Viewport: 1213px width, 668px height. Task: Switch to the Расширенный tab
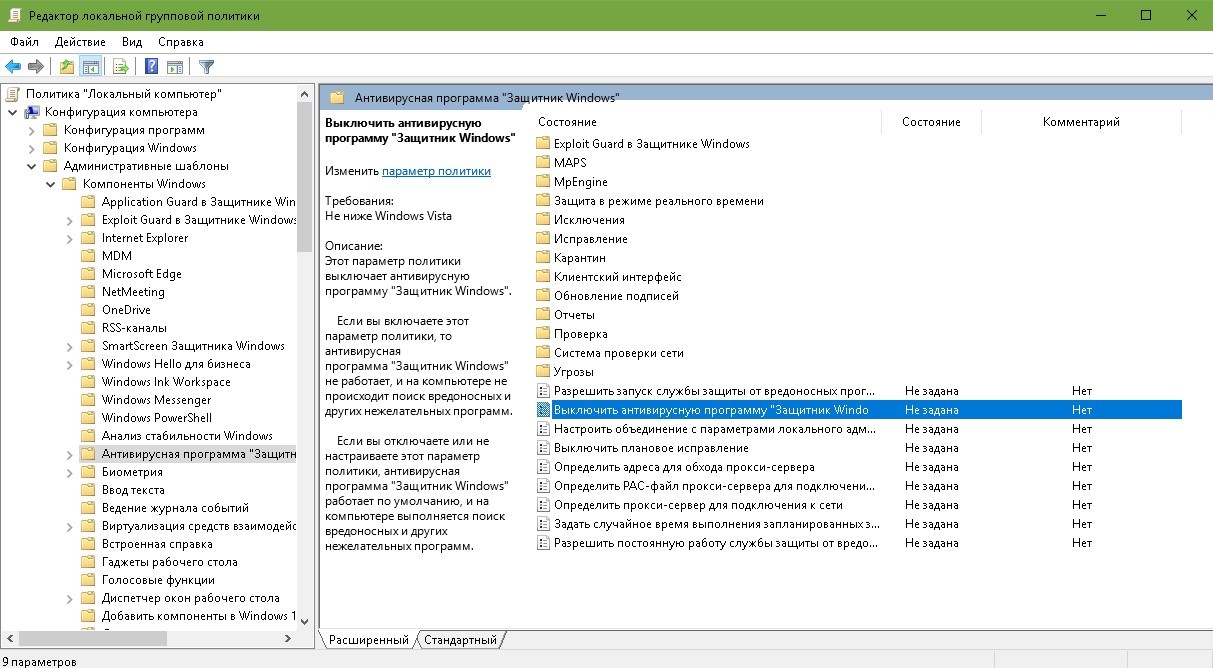(368, 640)
